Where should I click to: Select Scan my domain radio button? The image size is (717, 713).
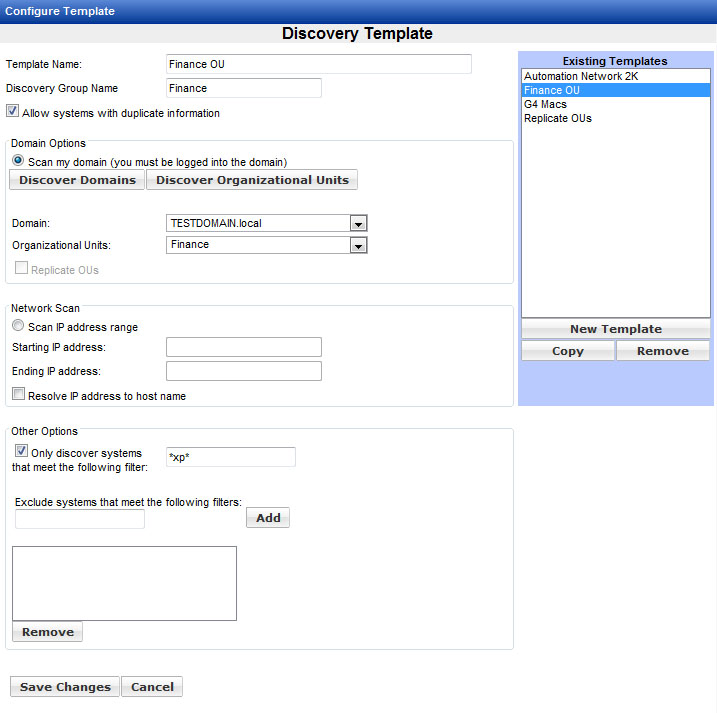pos(18,161)
